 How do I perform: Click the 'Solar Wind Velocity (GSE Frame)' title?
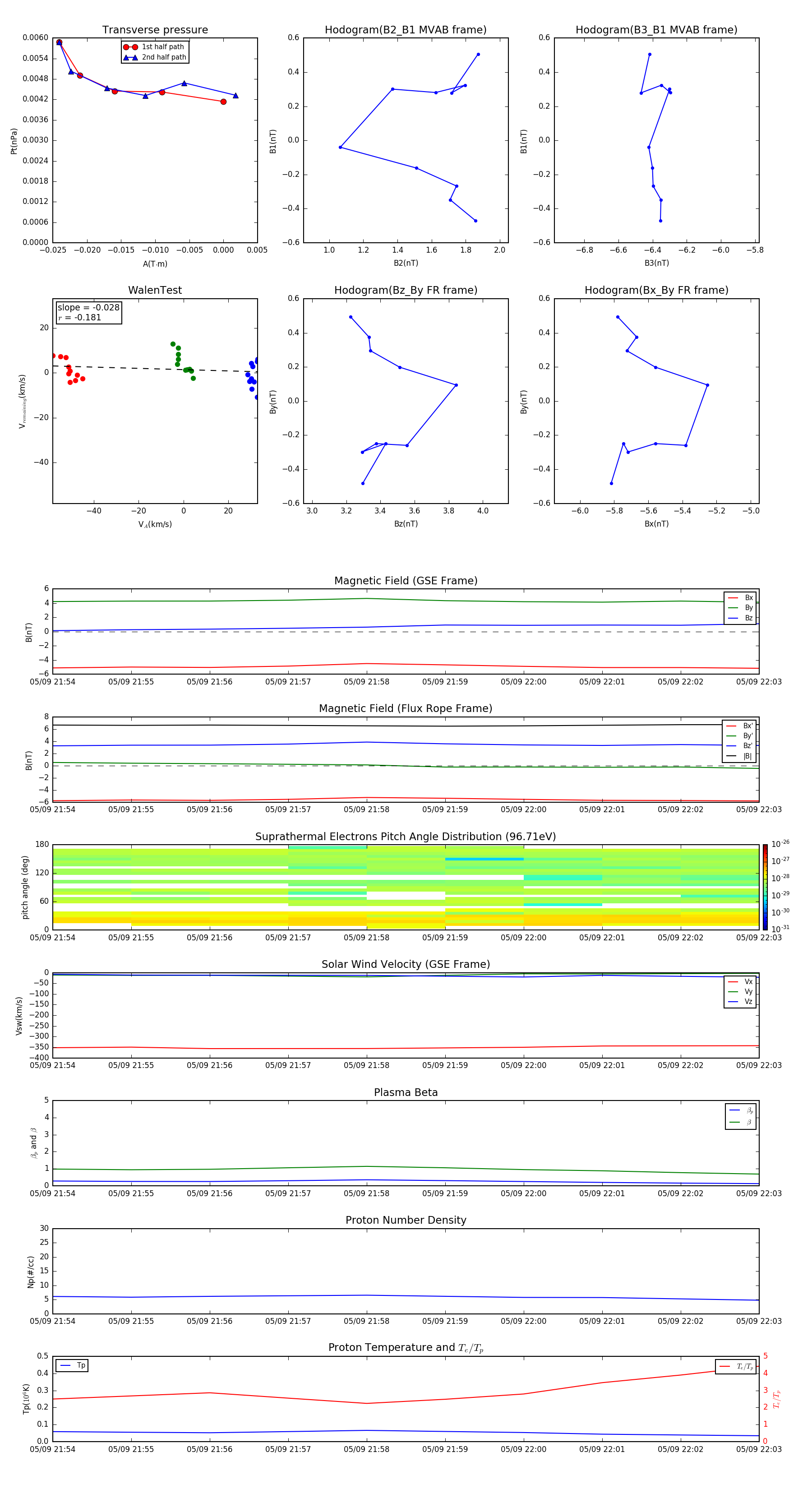pos(406,964)
